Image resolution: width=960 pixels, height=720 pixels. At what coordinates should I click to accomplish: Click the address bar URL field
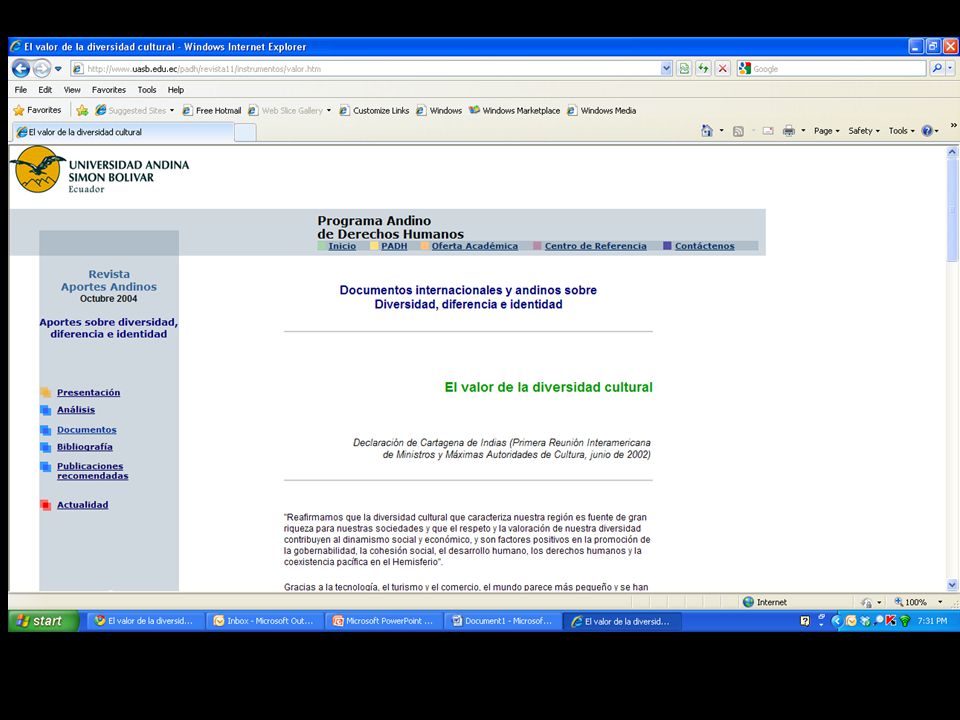tap(366, 69)
